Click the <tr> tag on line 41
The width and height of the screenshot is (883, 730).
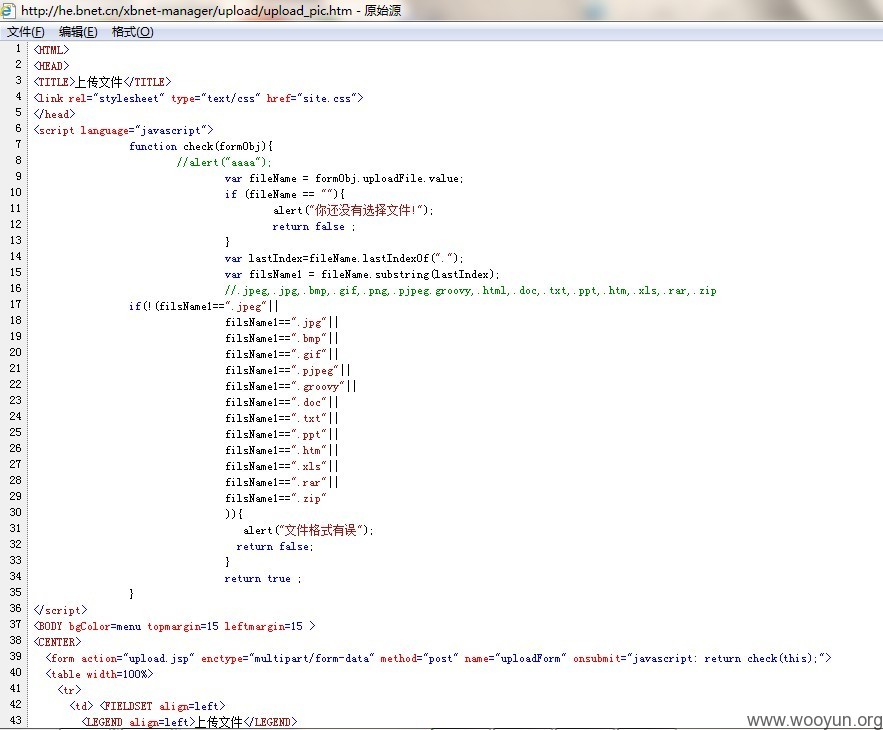tap(69, 689)
